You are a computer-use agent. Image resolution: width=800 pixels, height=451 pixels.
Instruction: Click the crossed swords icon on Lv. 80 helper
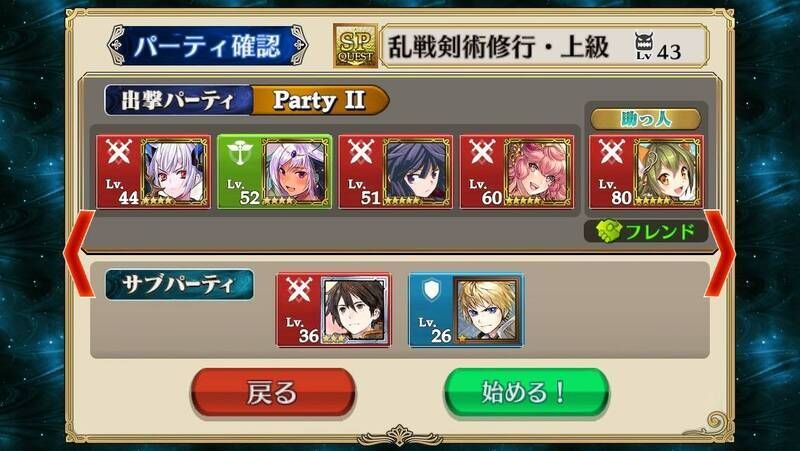click(611, 152)
